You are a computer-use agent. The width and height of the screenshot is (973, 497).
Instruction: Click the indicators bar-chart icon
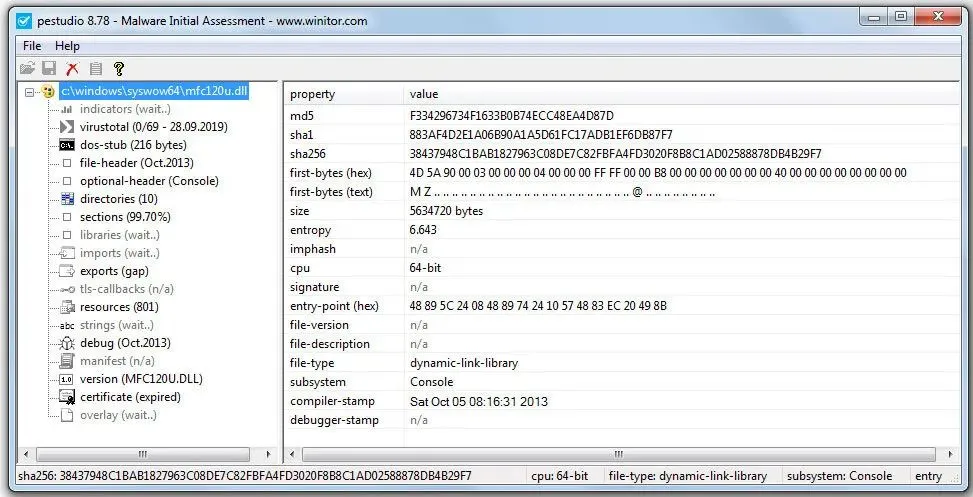67,109
